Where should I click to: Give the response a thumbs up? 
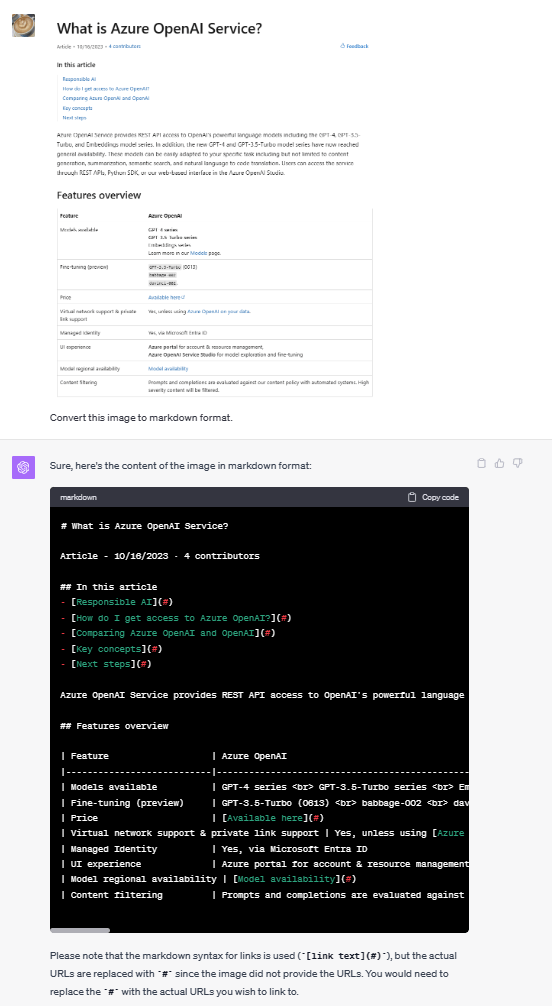pos(499,463)
